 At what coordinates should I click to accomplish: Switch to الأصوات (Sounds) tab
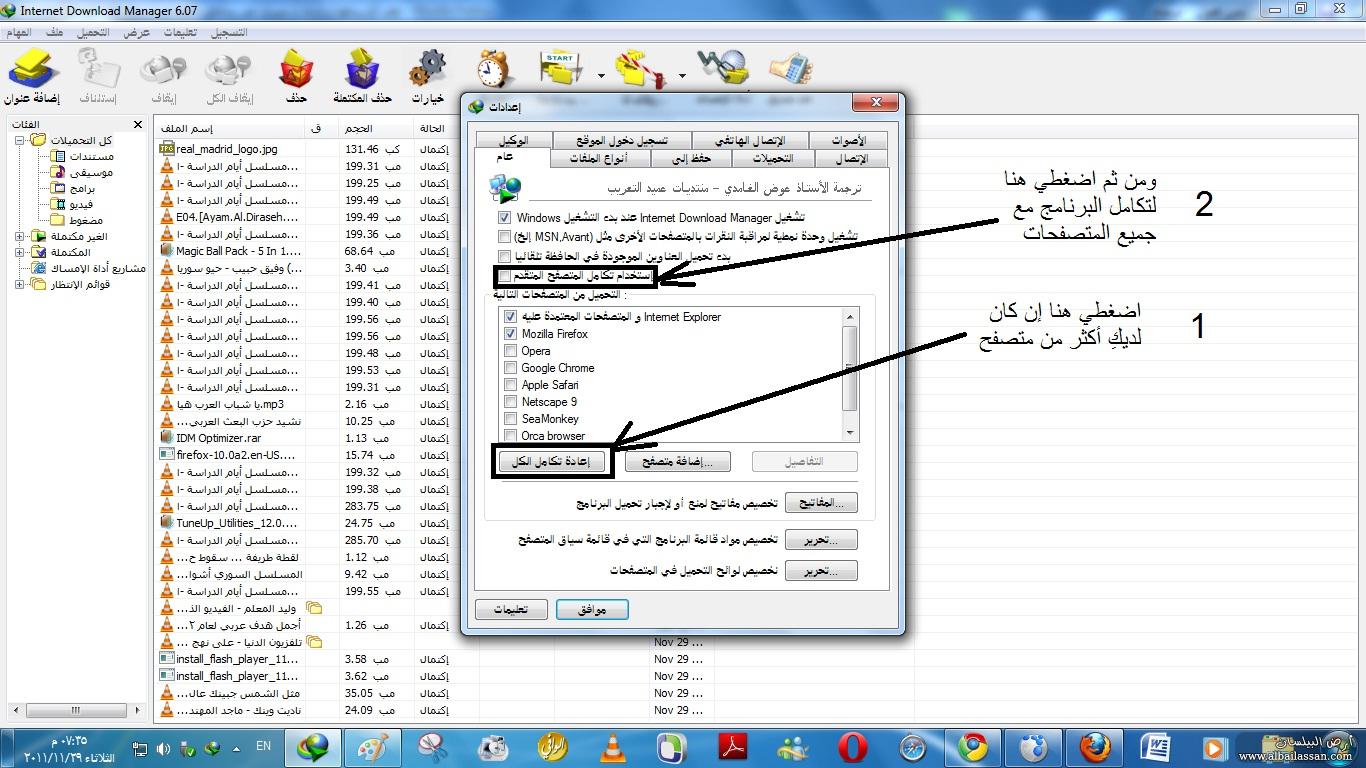pyautogui.click(x=848, y=141)
